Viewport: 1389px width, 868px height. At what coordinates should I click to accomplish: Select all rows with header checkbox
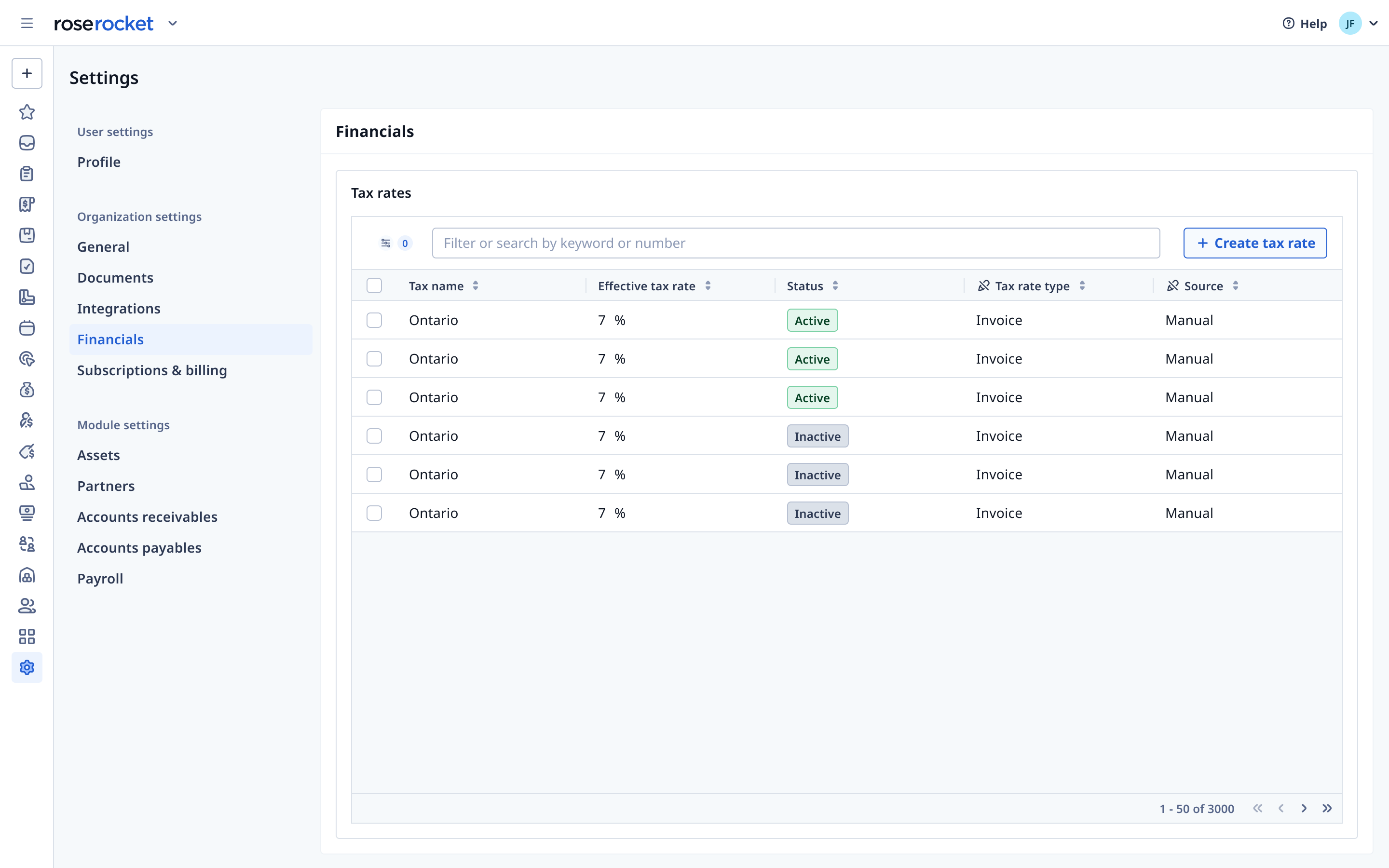coord(374,286)
